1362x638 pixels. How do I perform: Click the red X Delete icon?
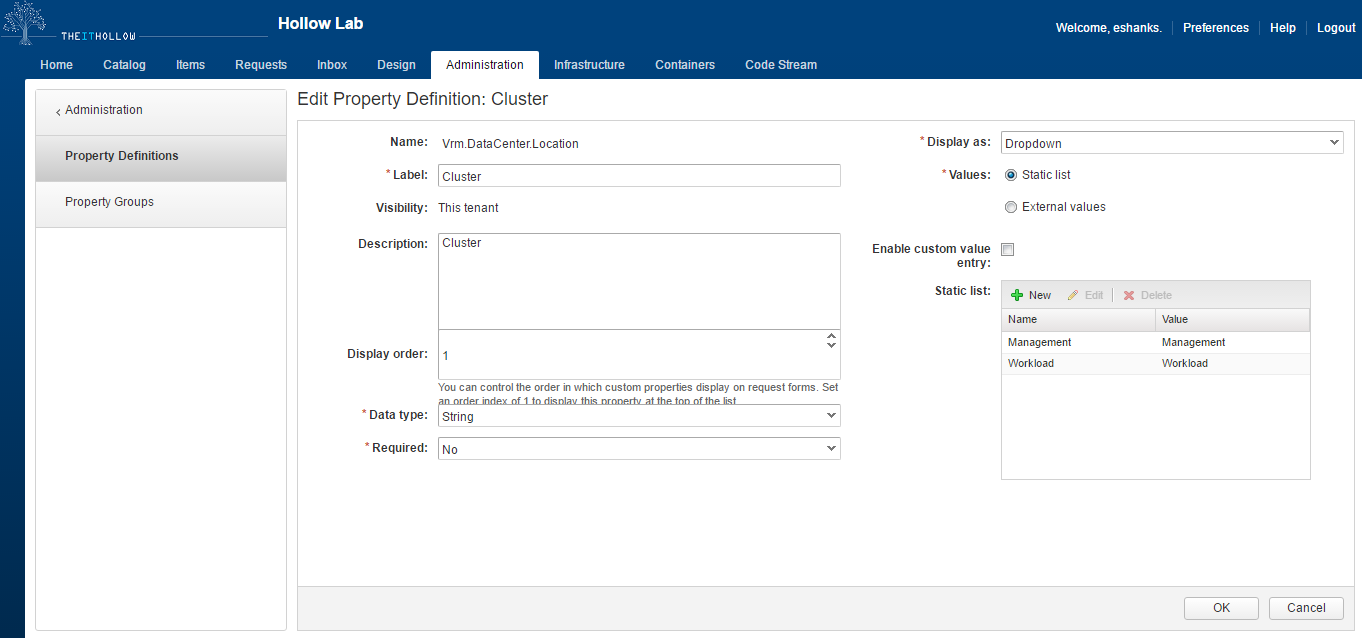point(1129,295)
